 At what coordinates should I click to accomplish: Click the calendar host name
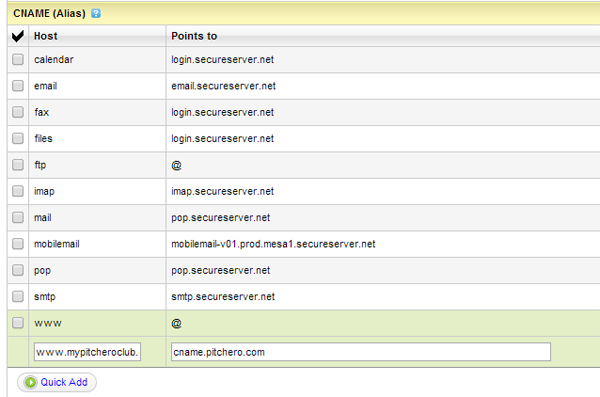pos(54,60)
